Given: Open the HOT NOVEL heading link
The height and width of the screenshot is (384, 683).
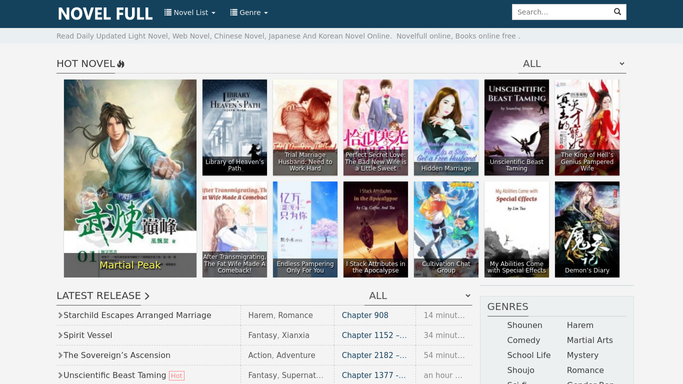Looking at the screenshot, I should (x=86, y=64).
